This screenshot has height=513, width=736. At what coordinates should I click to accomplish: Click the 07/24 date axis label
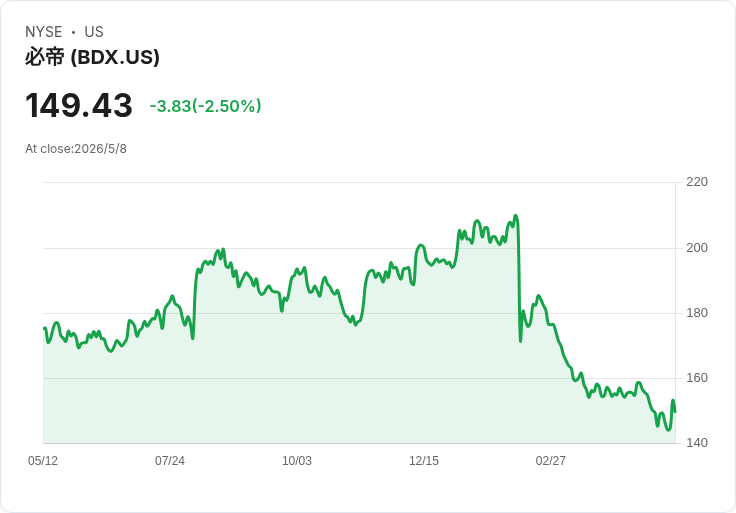click(169, 461)
